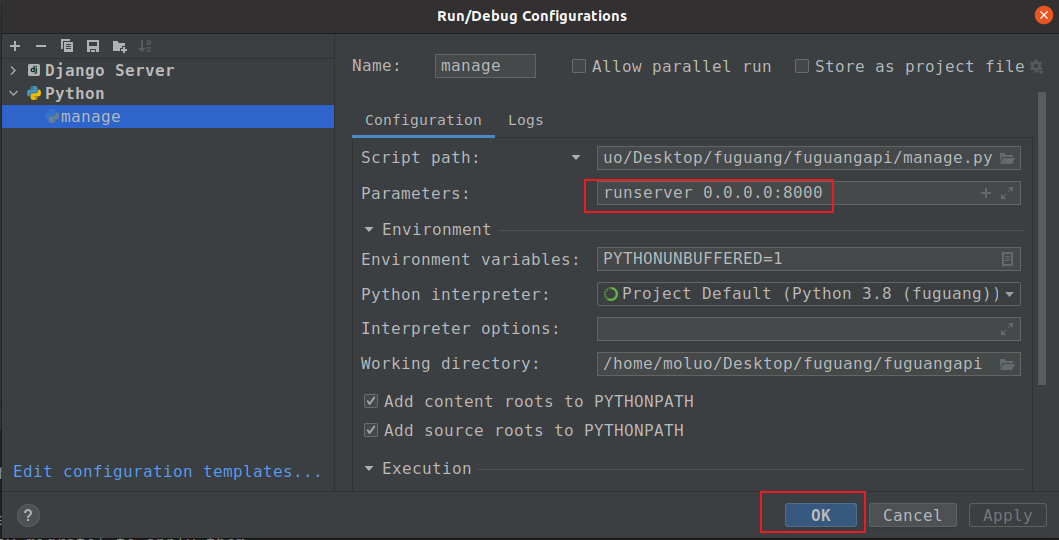Browse for script path folder icon
The height and width of the screenshot is (540, 1059).
[x=1007, y=158]
